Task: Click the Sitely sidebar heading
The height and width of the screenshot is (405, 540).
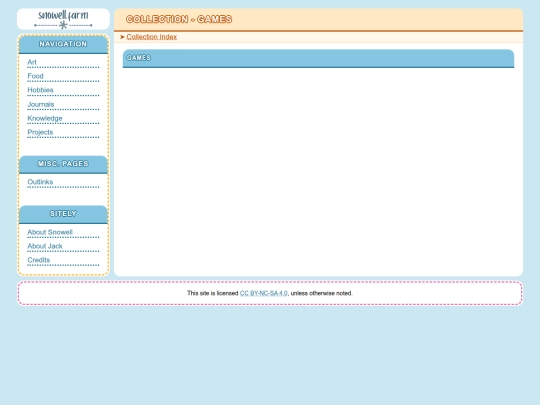Action: [x=63, y=214]
